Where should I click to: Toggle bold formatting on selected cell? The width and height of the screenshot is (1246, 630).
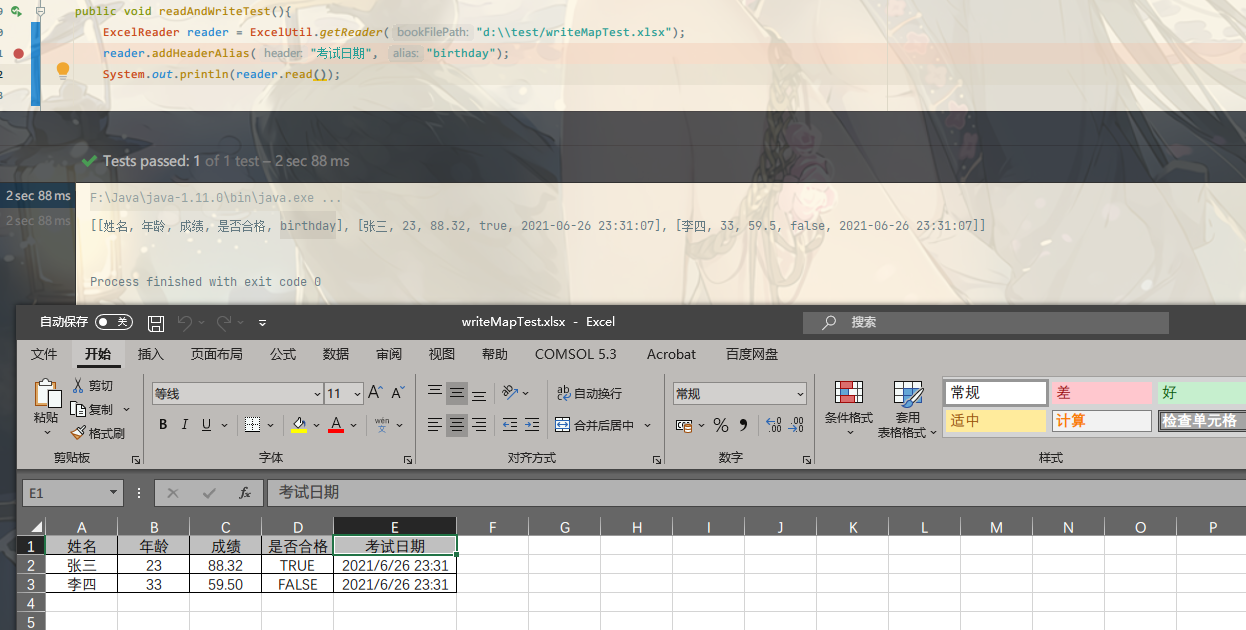click(x=163, y=425)
